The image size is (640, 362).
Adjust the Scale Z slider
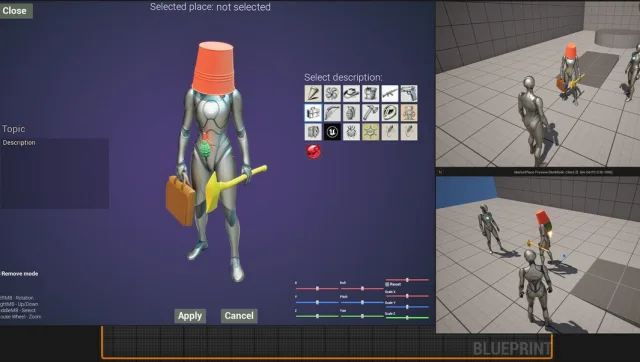coord(407,318)
